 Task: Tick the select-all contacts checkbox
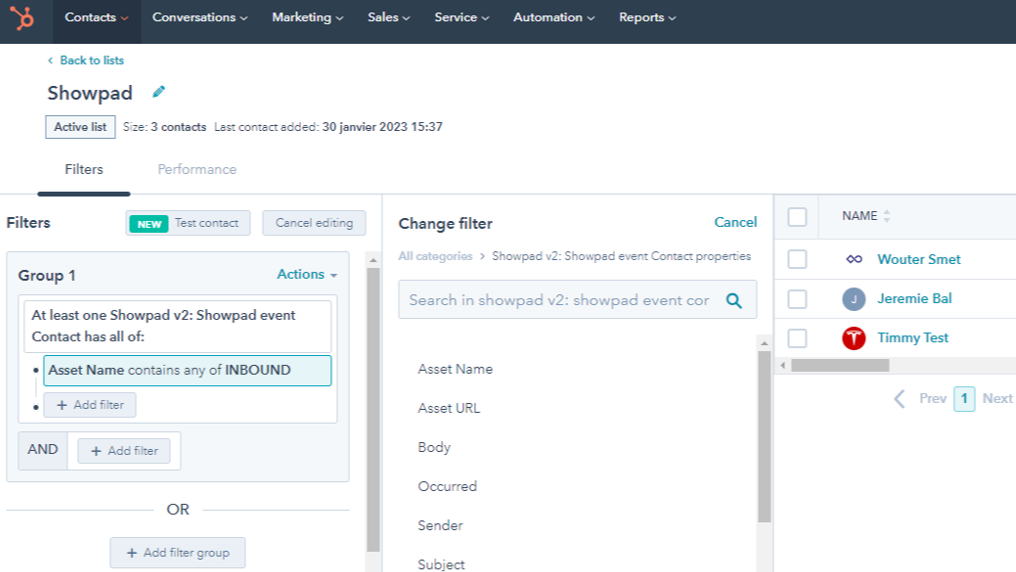[797, 216]
